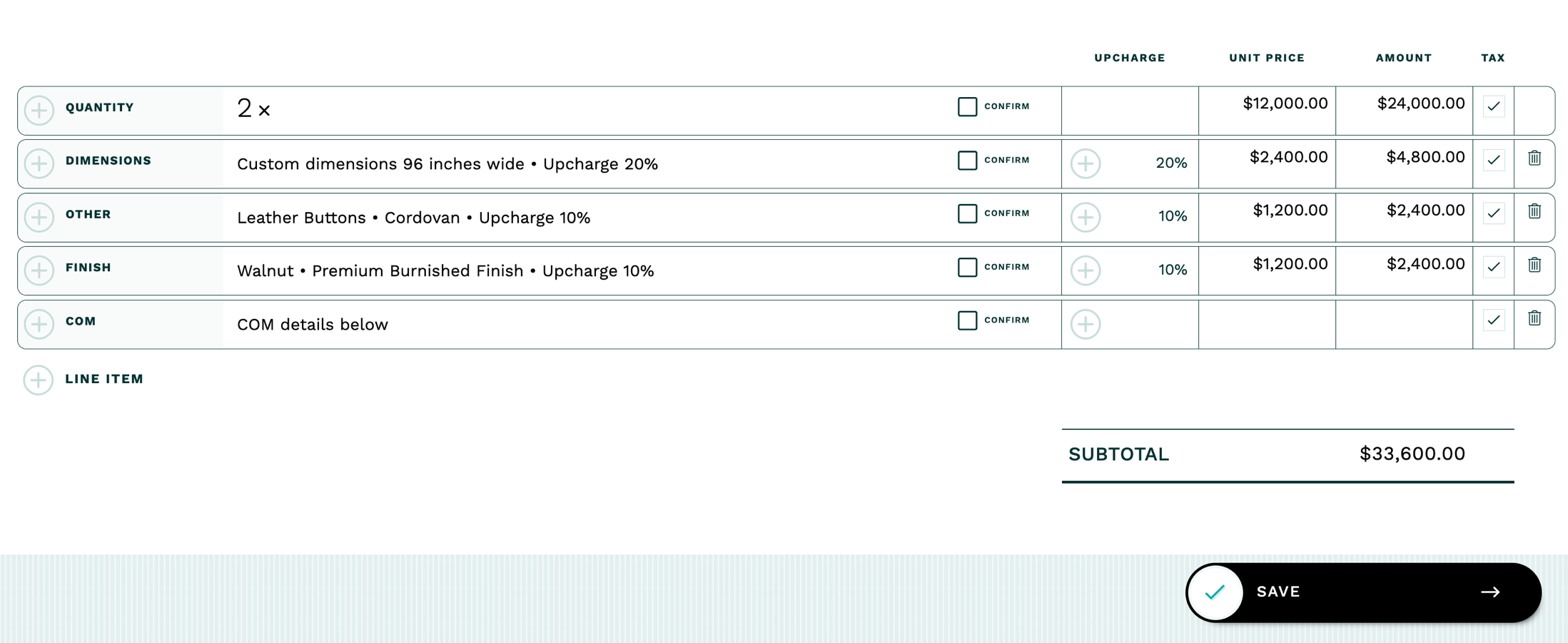This screenshot has height=643, width=1568.
Task: Expand the COM row plus circle
Action: click(x=39, y=324)
